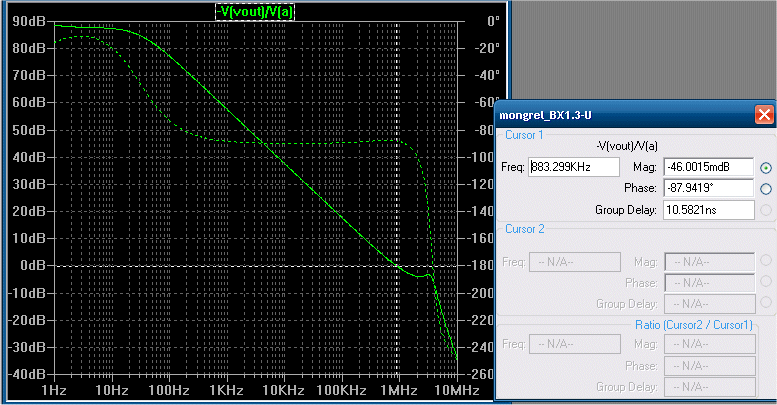Choose Cursor 1 Mag radio button
This screenshot has height=405, width=777.
[x=766, y=168]
